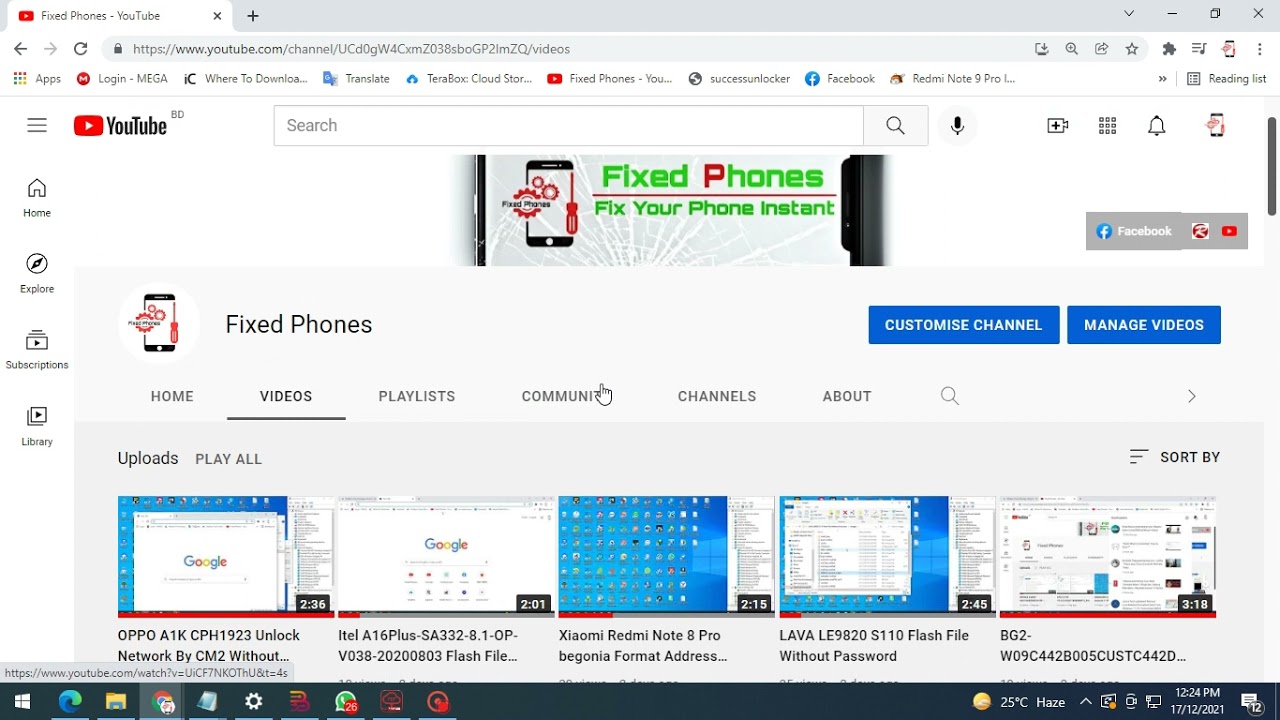The width and height of the screenshot is (1280, 720).
Task: Click in the YouTube search field
Action: coord(568,125)
